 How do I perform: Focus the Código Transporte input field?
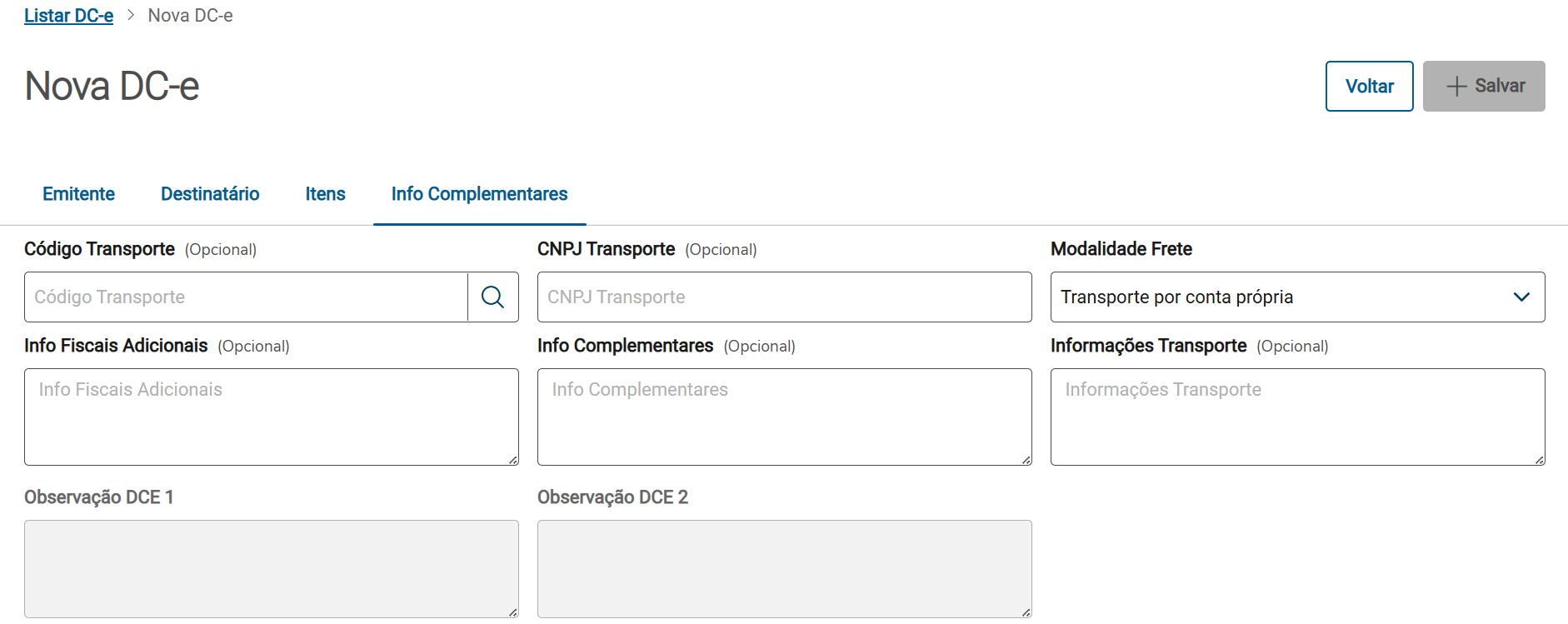click(x=246, y=297)
